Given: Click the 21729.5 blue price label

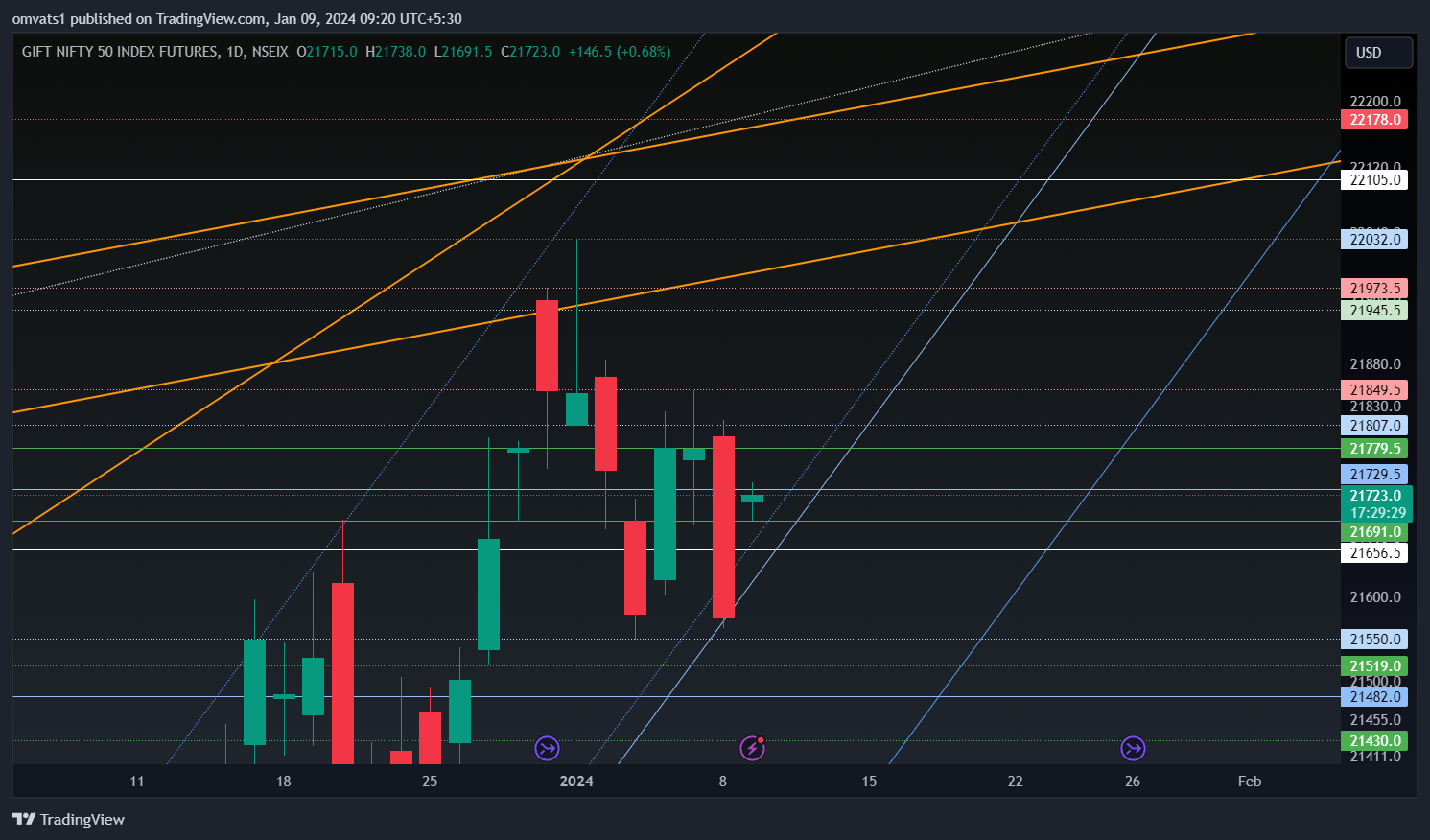Looking at the screenshot, I should (x=1374, y=475).
